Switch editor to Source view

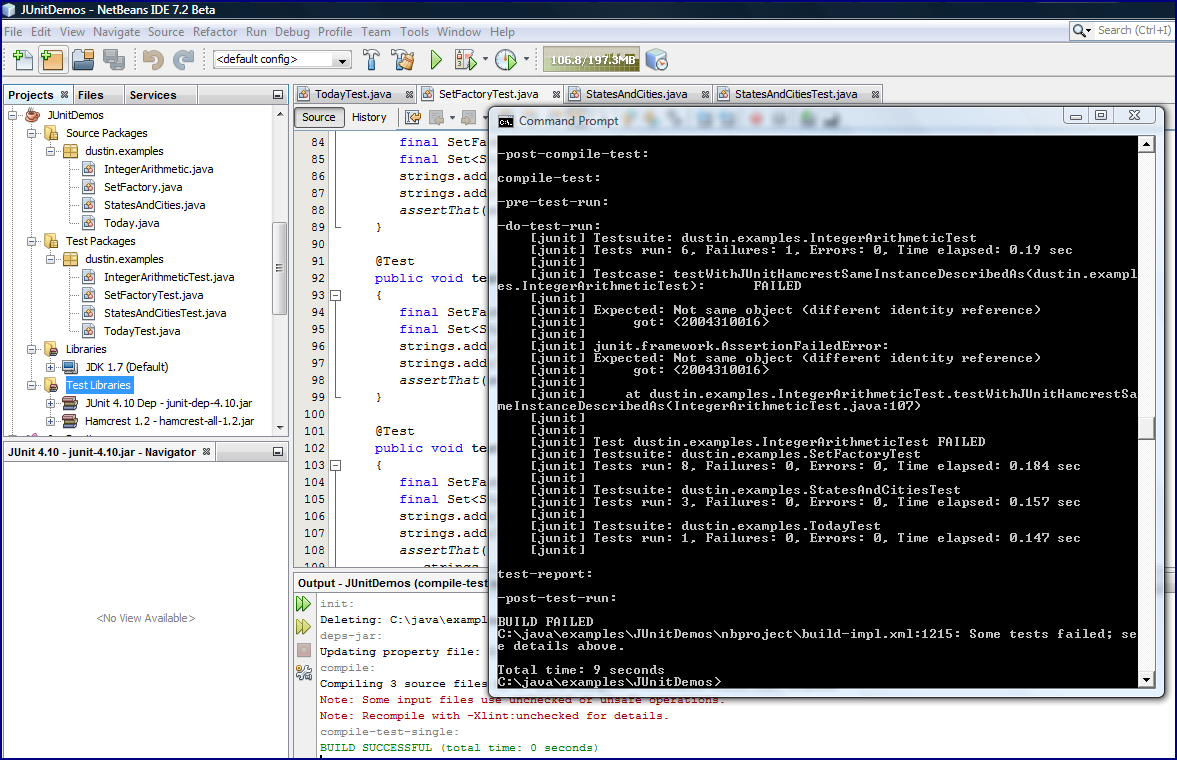tap(319, 117)
